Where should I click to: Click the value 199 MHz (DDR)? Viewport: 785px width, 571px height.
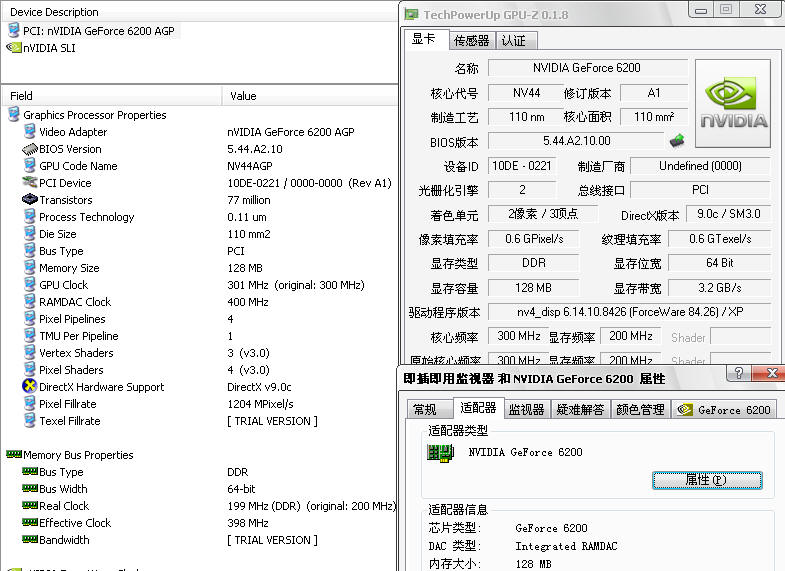click(x=264, y=506)
